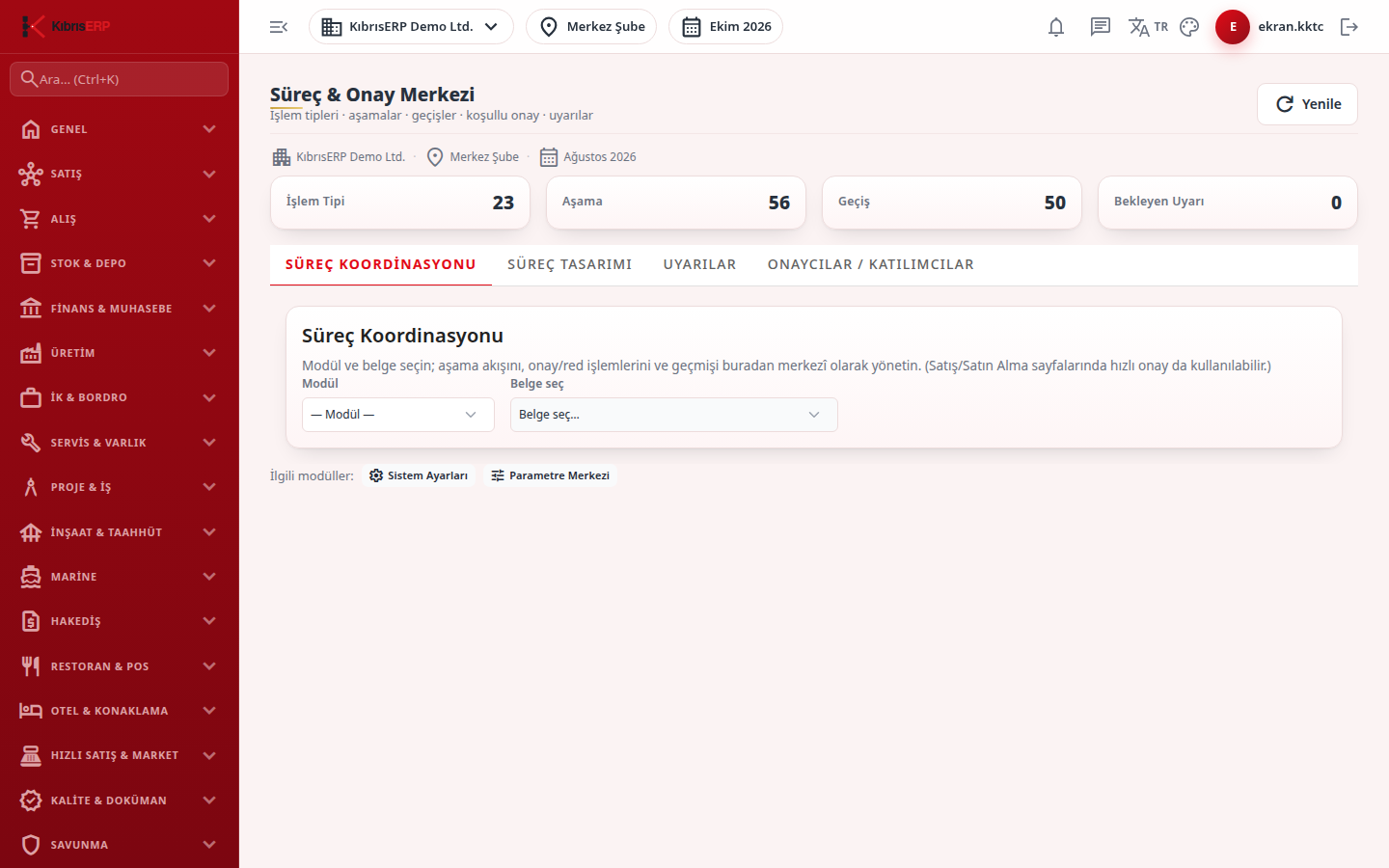
Task: Open the theme palette icon
Action: click(x=1189, y=27)
